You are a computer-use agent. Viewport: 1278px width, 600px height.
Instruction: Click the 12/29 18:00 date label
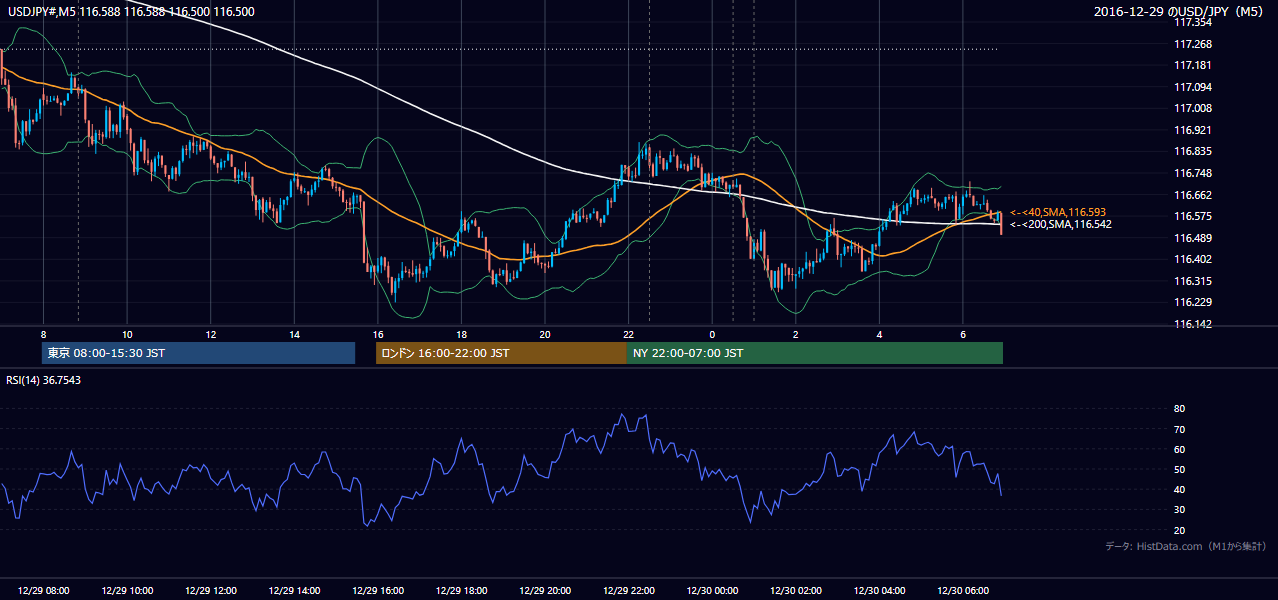[462, 591]
